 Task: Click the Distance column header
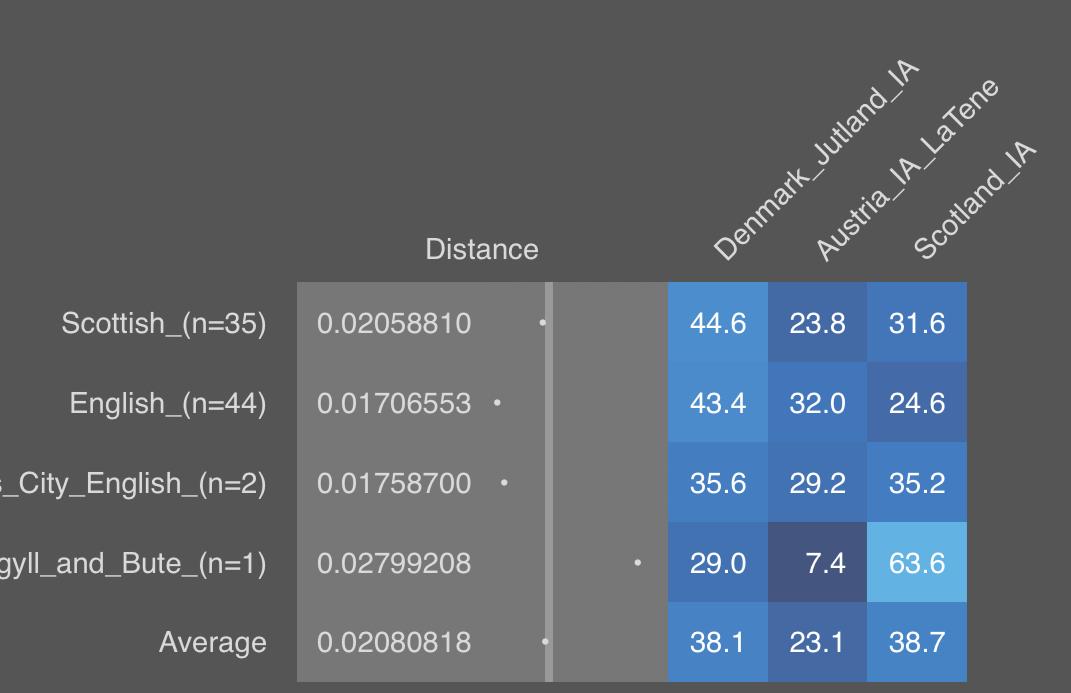click(x=482, y=249)
